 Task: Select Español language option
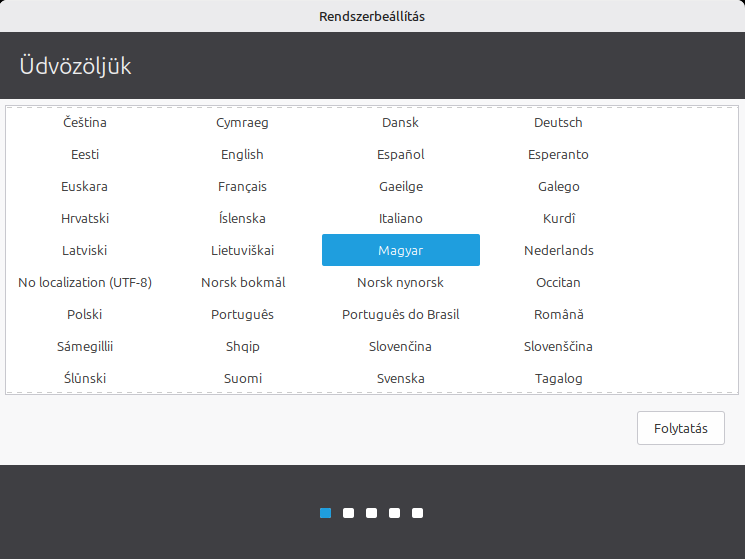(x=400, y=154)
